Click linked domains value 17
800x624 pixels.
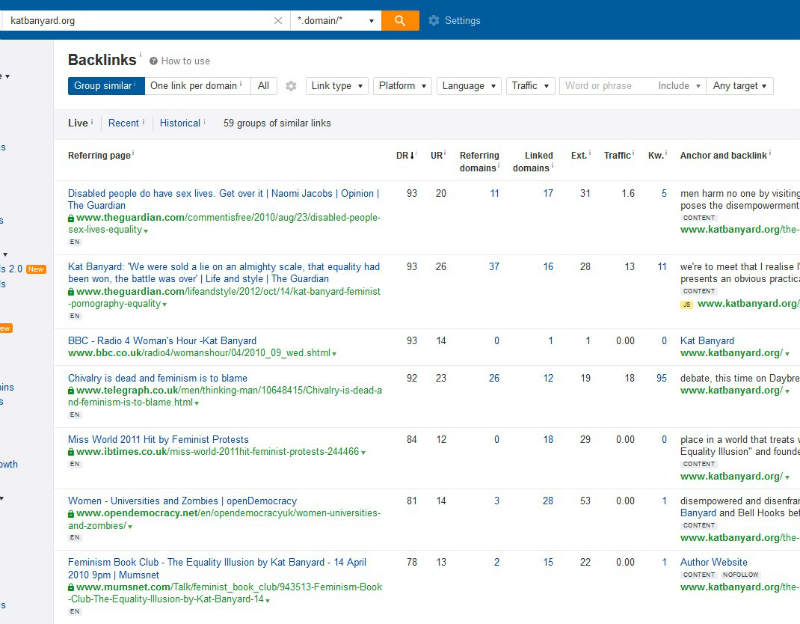pos(548,193)
